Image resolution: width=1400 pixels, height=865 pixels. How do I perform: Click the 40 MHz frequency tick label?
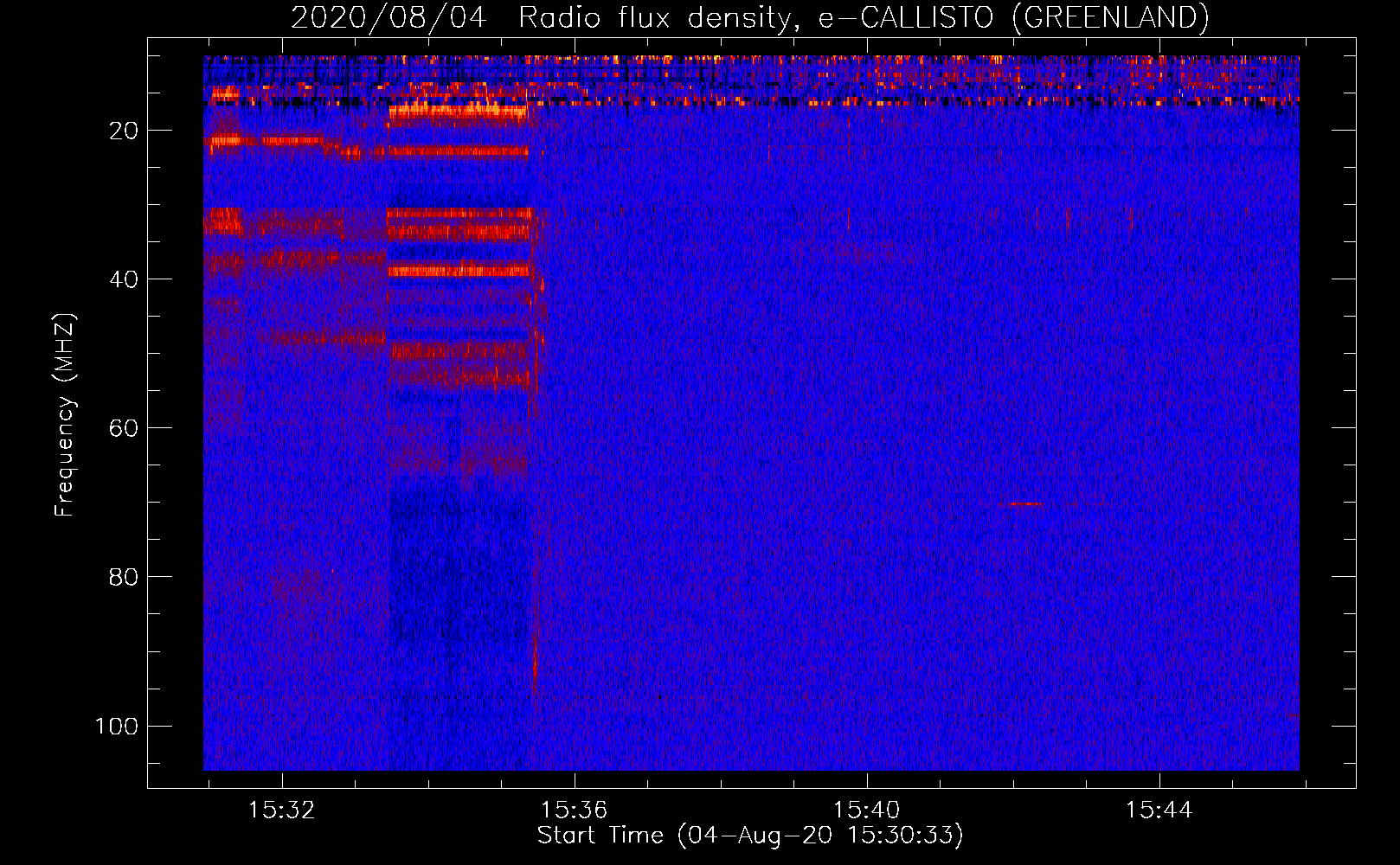click(x=124, y=279)
